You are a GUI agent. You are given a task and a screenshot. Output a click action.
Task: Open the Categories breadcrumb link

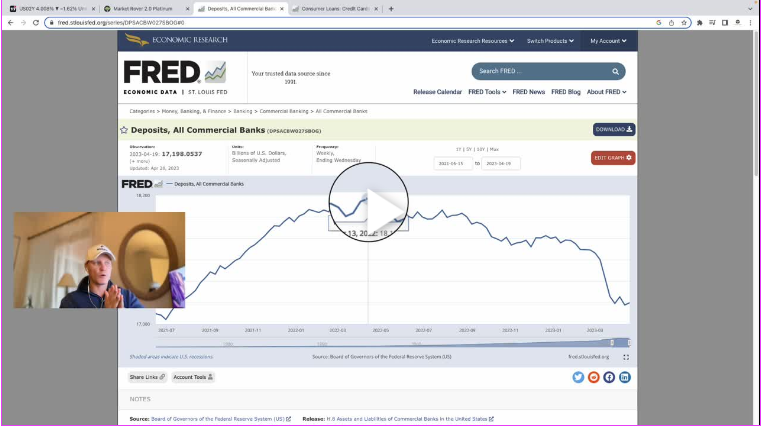(x=142, y=111)
